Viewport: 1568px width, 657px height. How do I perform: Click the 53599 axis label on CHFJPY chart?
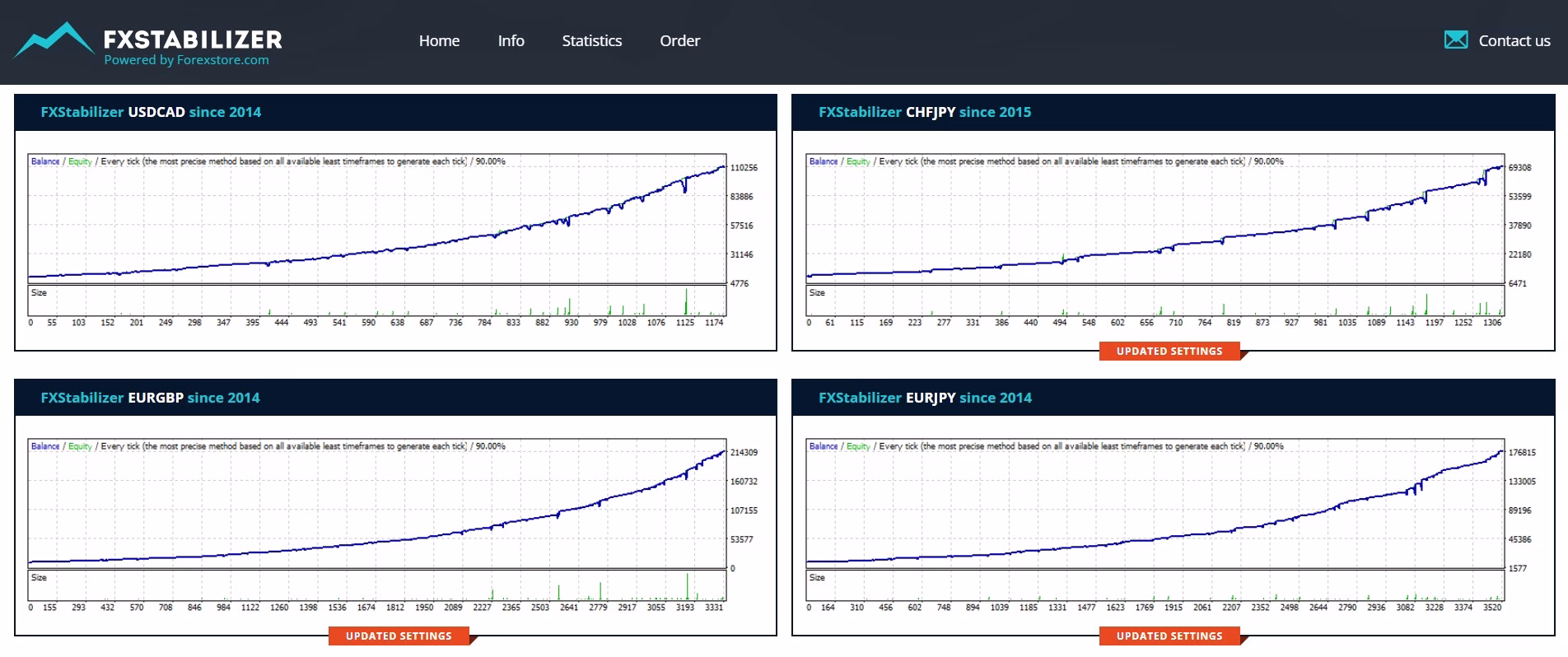click(1520, 197)
